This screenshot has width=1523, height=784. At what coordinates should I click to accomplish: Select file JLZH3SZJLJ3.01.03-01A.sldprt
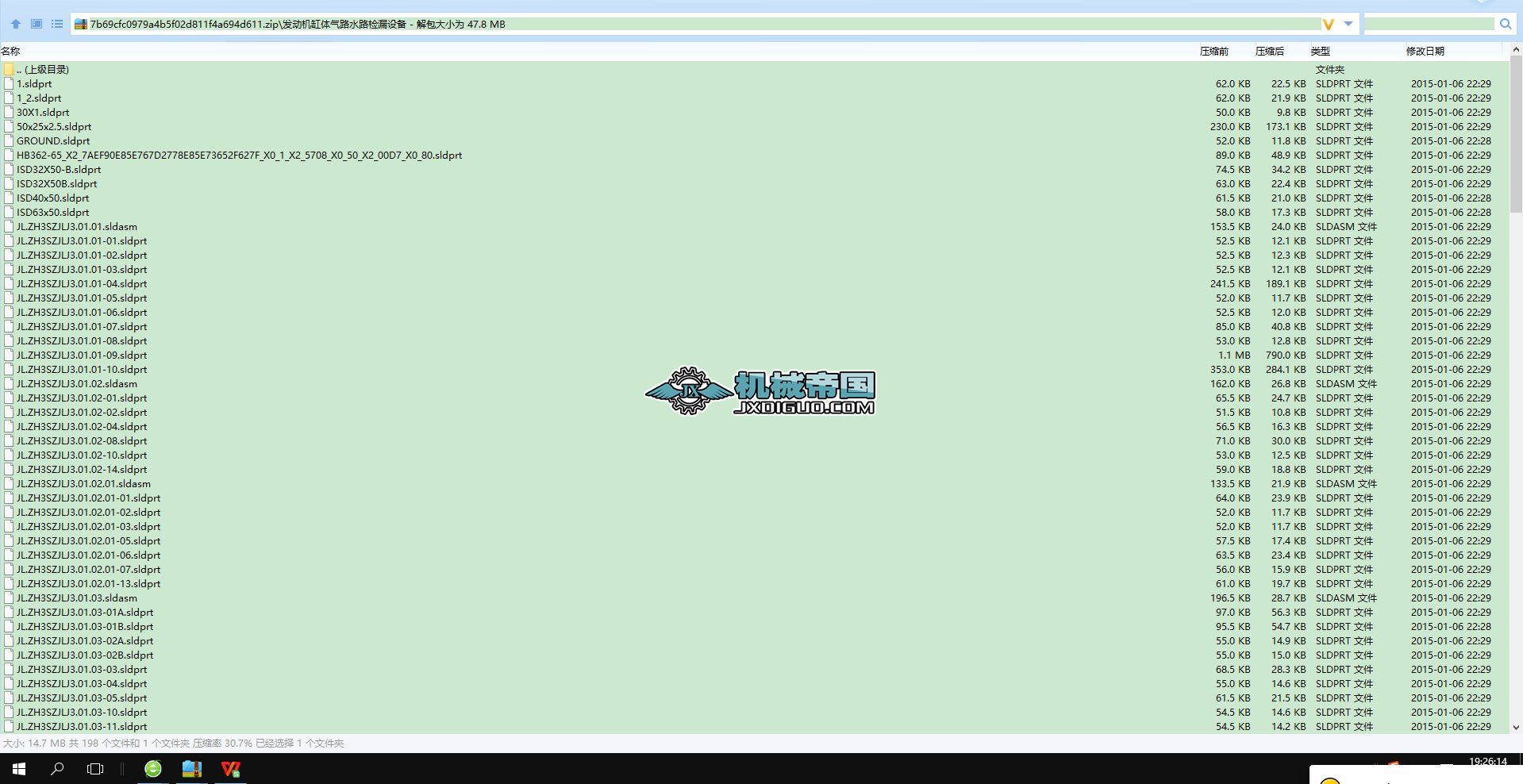click(85, 613)
